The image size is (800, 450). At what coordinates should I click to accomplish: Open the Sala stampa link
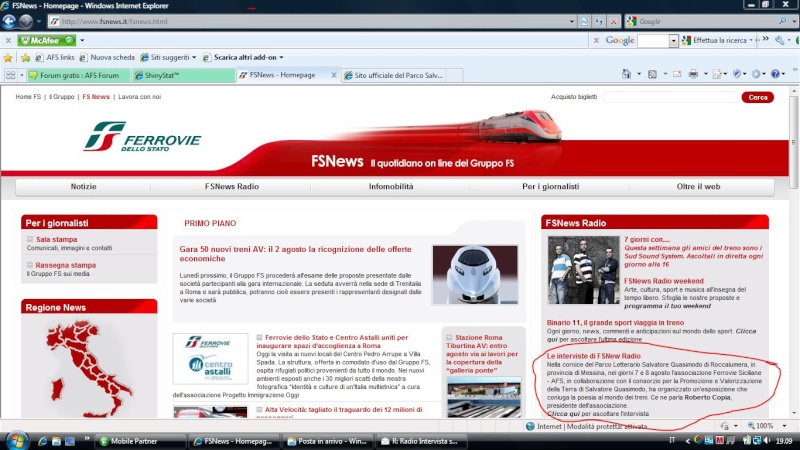(x=57, y=239)
